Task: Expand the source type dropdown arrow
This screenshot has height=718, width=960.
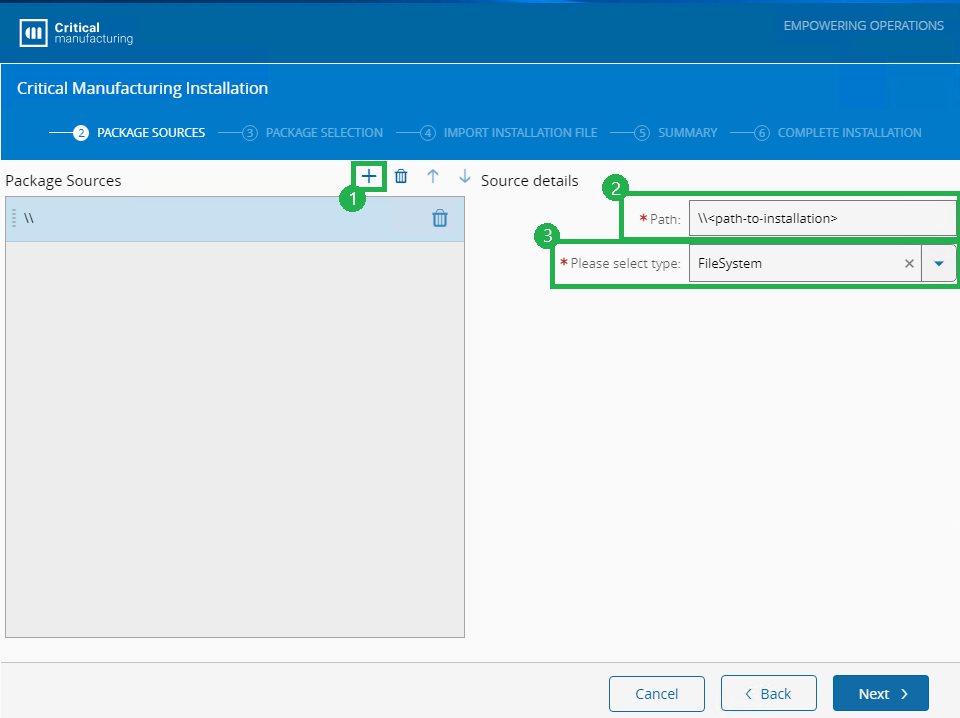Action: (938, 264)
